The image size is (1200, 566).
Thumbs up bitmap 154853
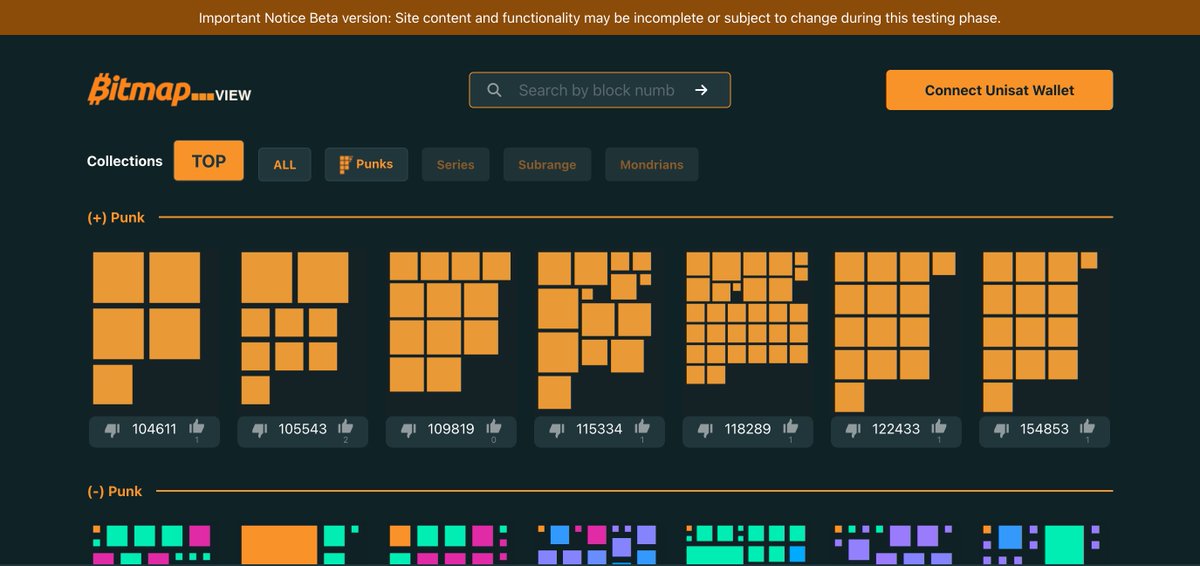[1088, 427]
